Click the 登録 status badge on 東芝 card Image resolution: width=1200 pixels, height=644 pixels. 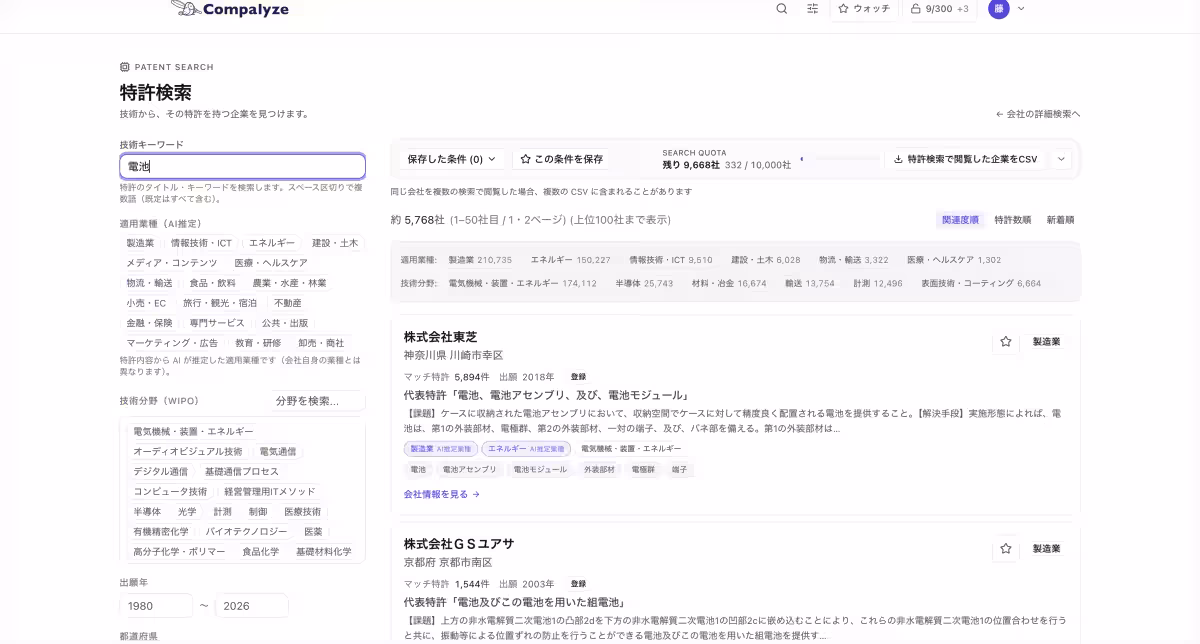click(578, 377)
